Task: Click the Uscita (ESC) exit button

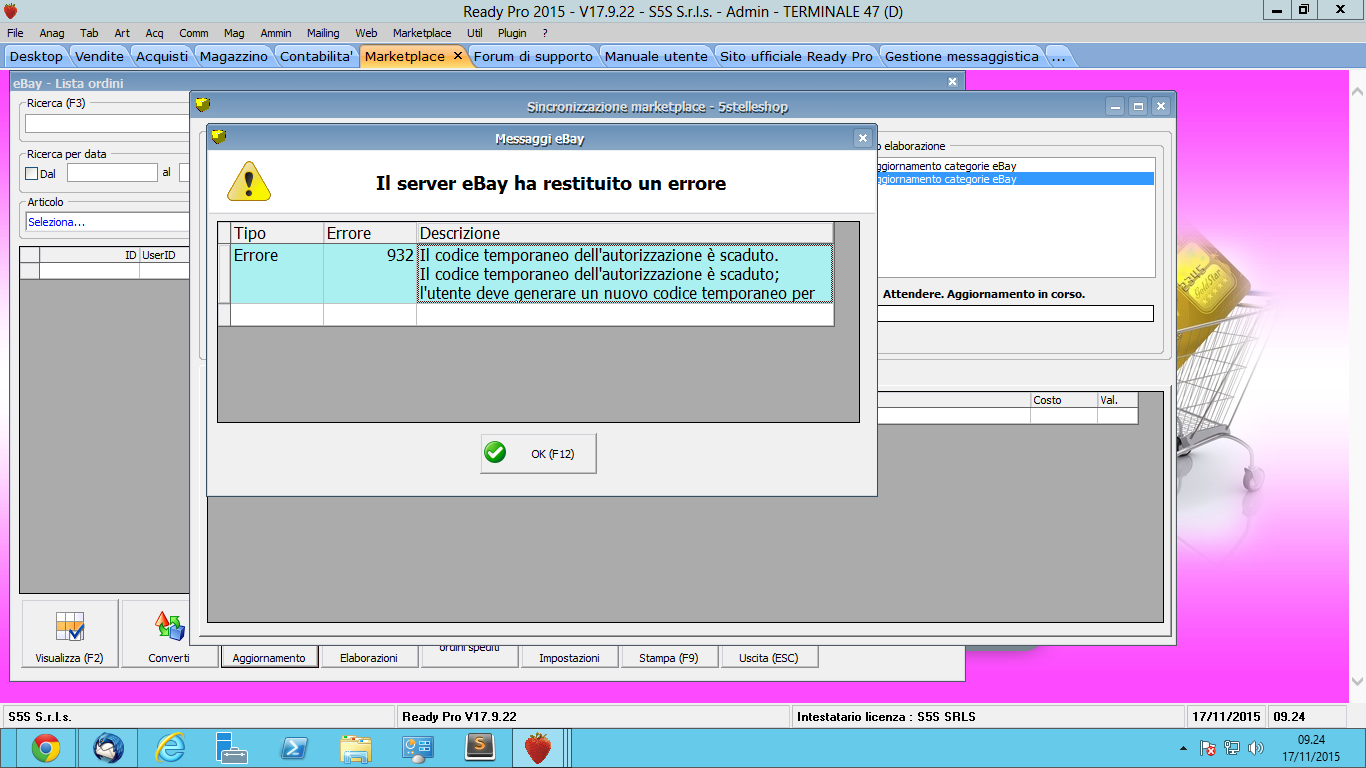Action: (x=769, y=658)
